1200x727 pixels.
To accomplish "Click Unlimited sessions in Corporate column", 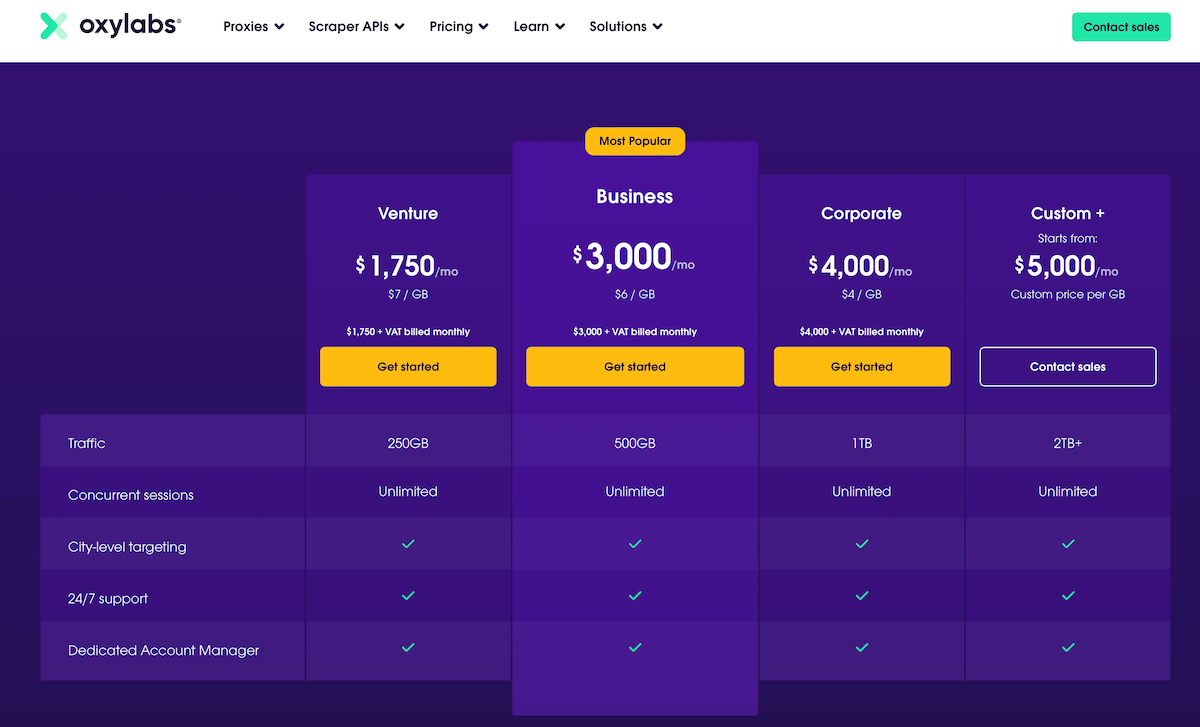I will coord(862,491).
